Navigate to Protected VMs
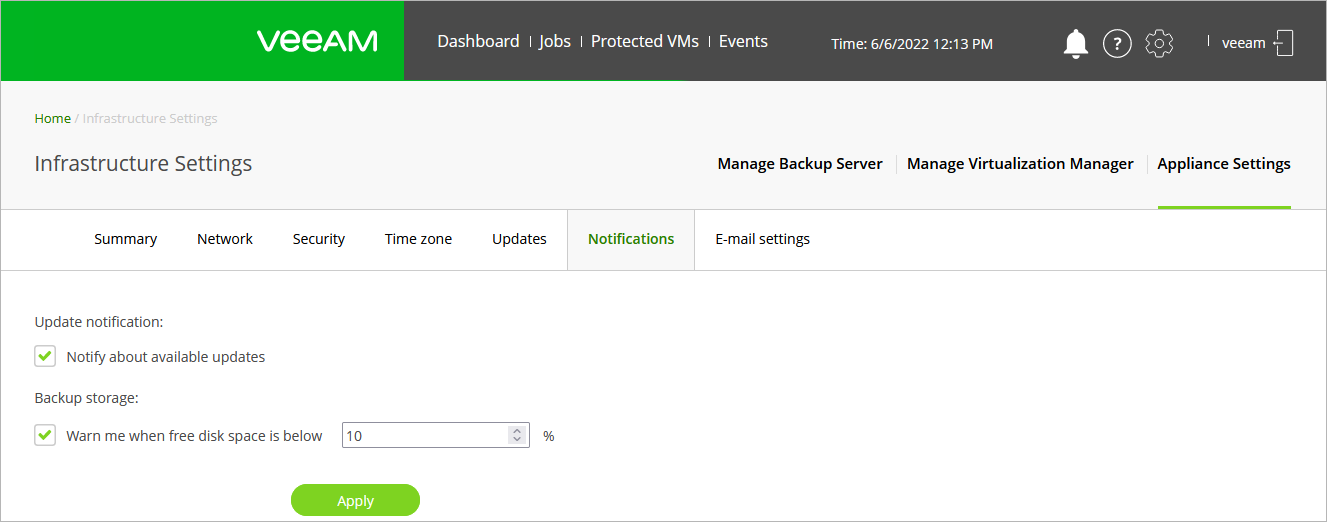 pos(644,41)
